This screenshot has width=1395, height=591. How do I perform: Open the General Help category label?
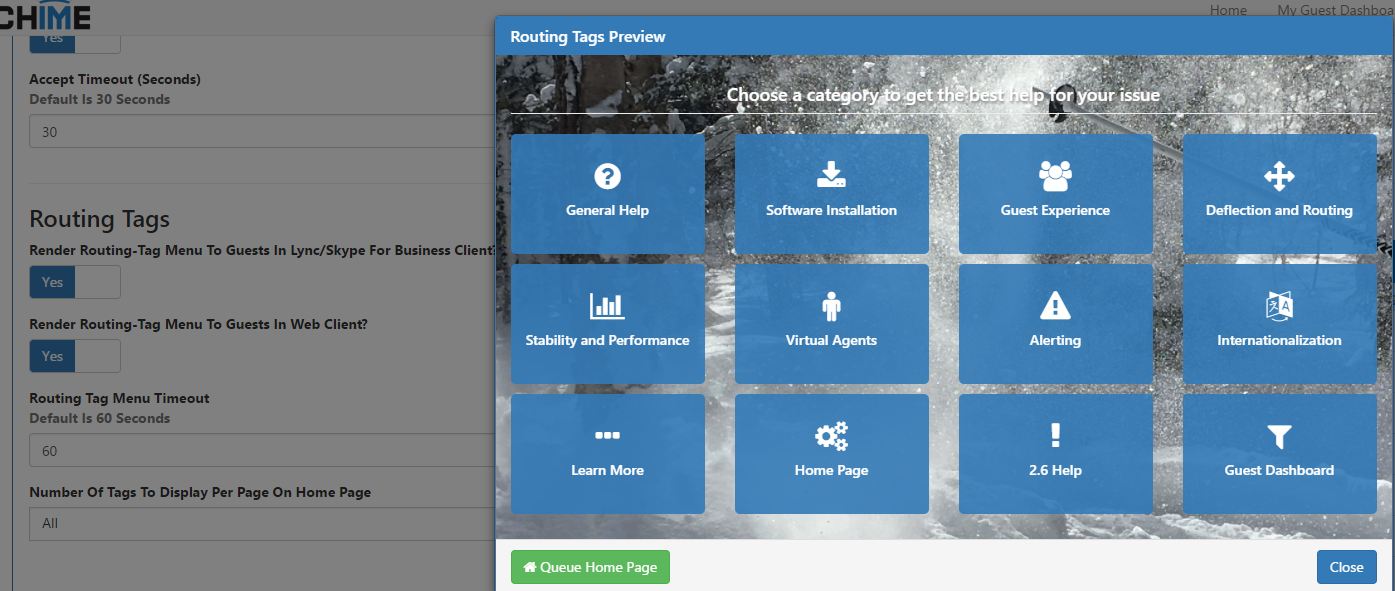tap(607, 210)
